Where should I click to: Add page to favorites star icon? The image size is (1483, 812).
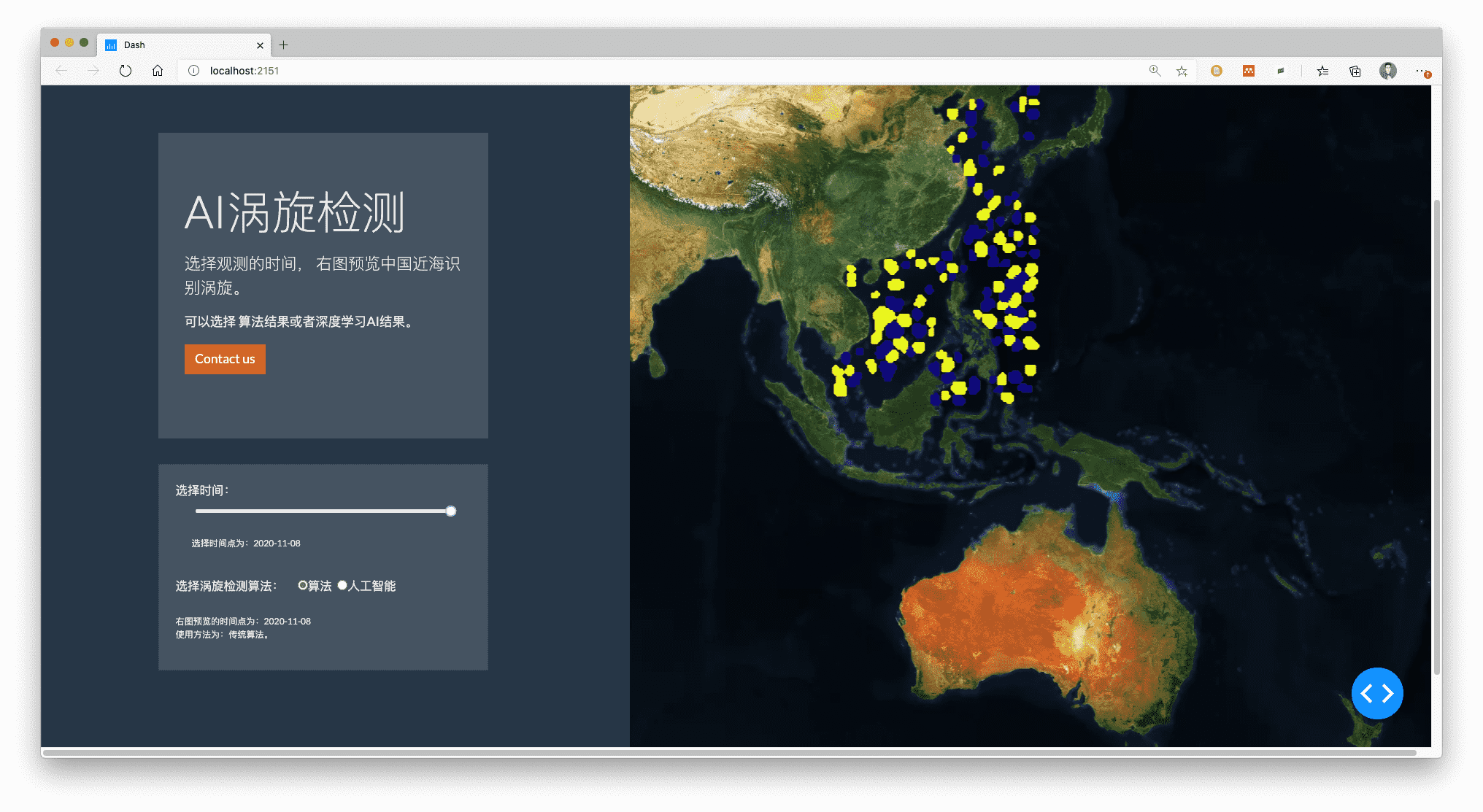(1182, 71)
